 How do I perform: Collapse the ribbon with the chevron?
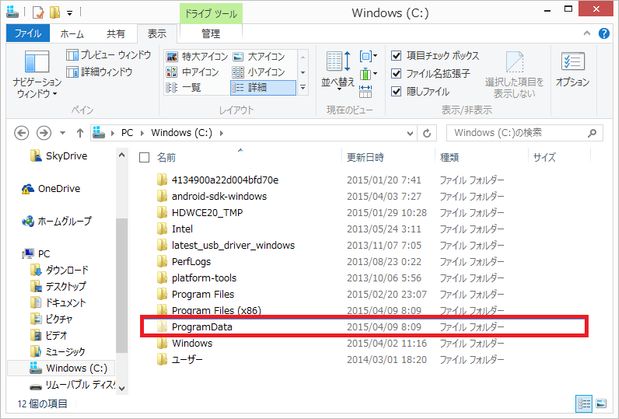pyautogui.click(x=587, y=34)
